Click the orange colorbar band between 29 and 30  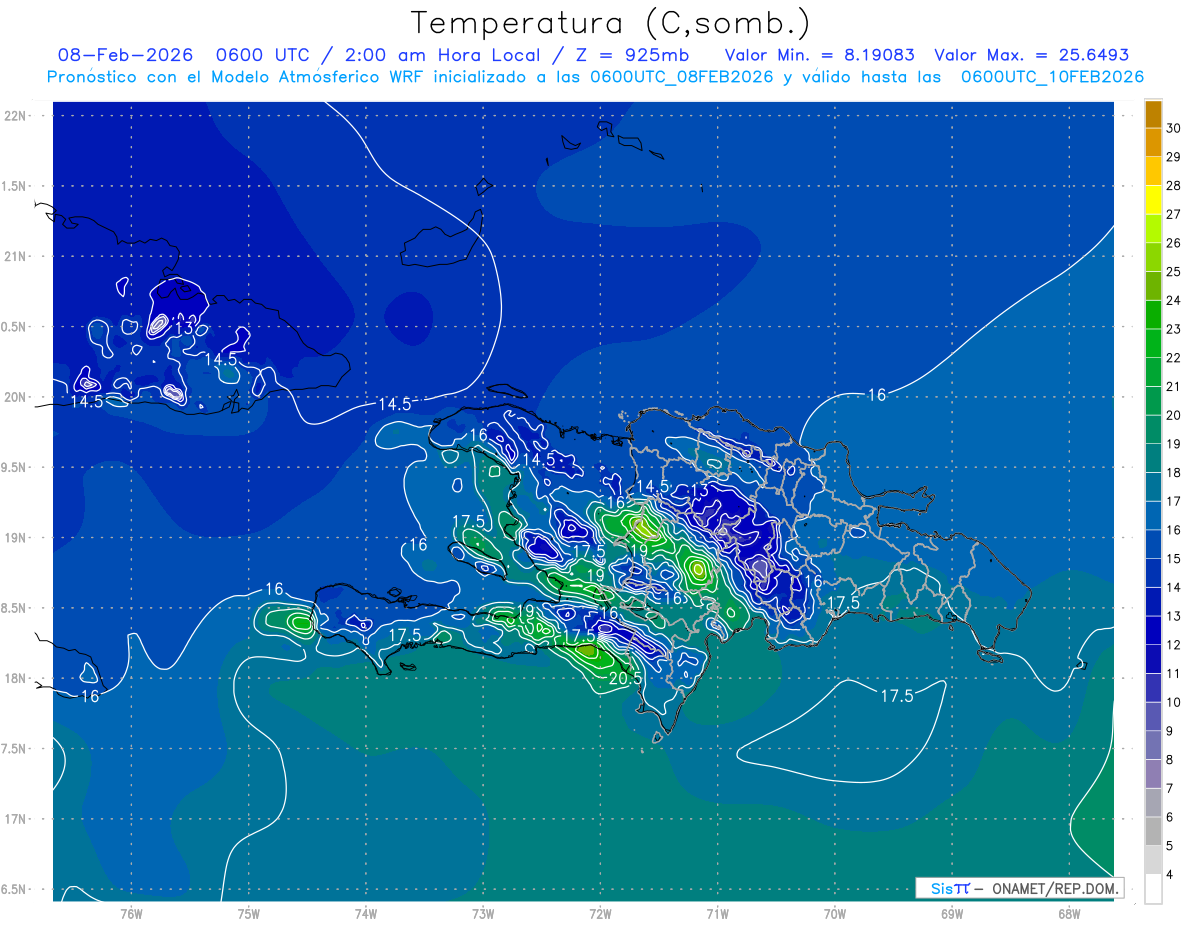point(1153,143)
